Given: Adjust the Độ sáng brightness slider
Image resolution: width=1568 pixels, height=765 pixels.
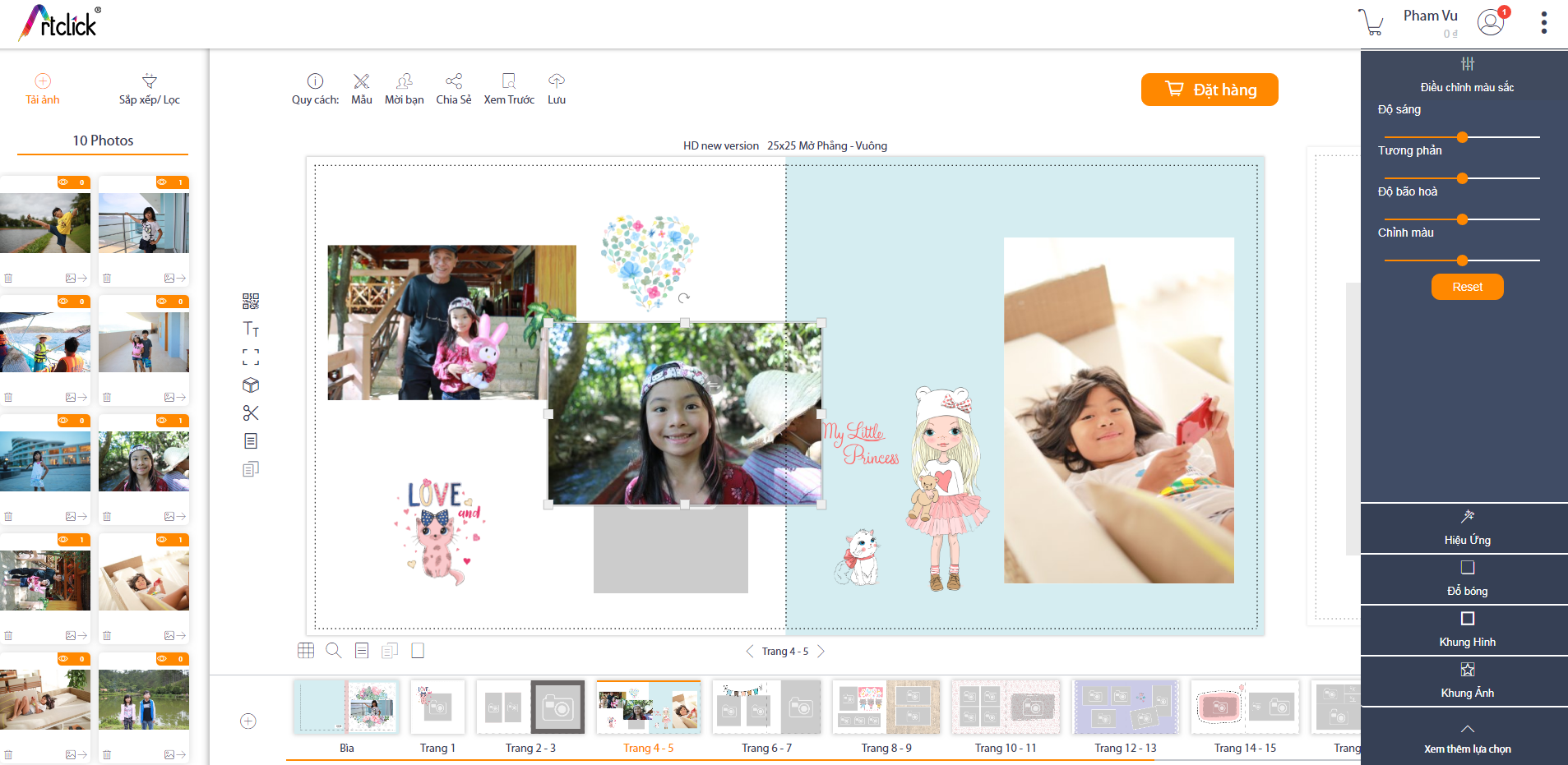Looking at the screenshot, I should click(1462, 137).
